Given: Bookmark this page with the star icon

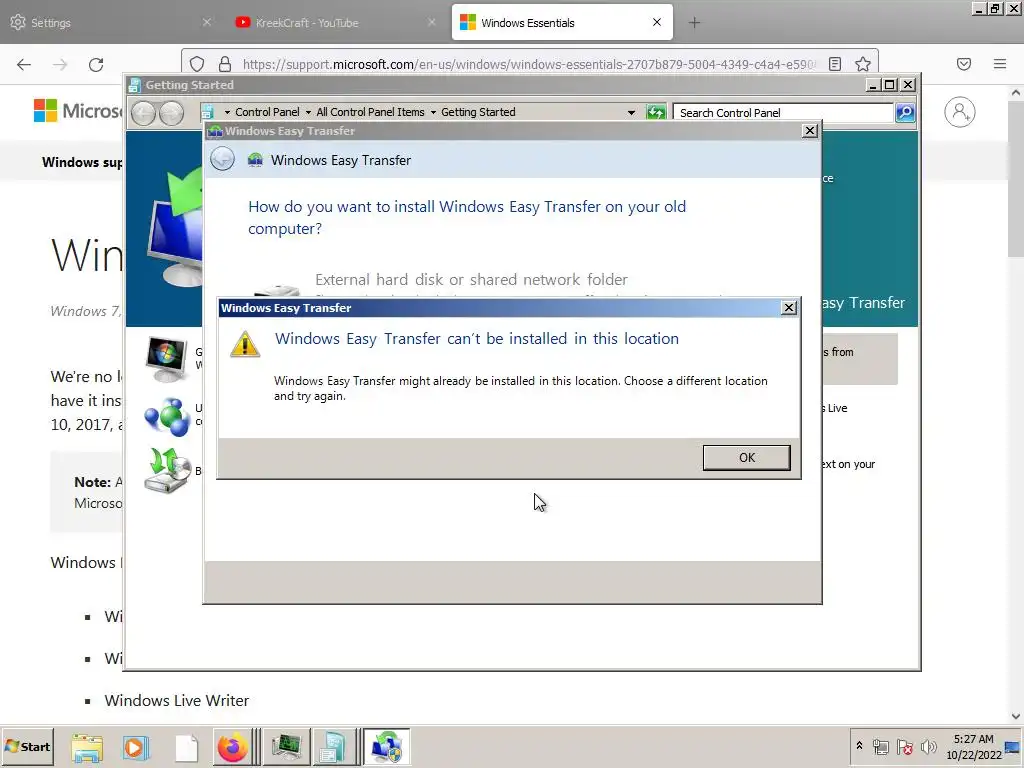Looking at the screenshot, I should pos(863,64).
